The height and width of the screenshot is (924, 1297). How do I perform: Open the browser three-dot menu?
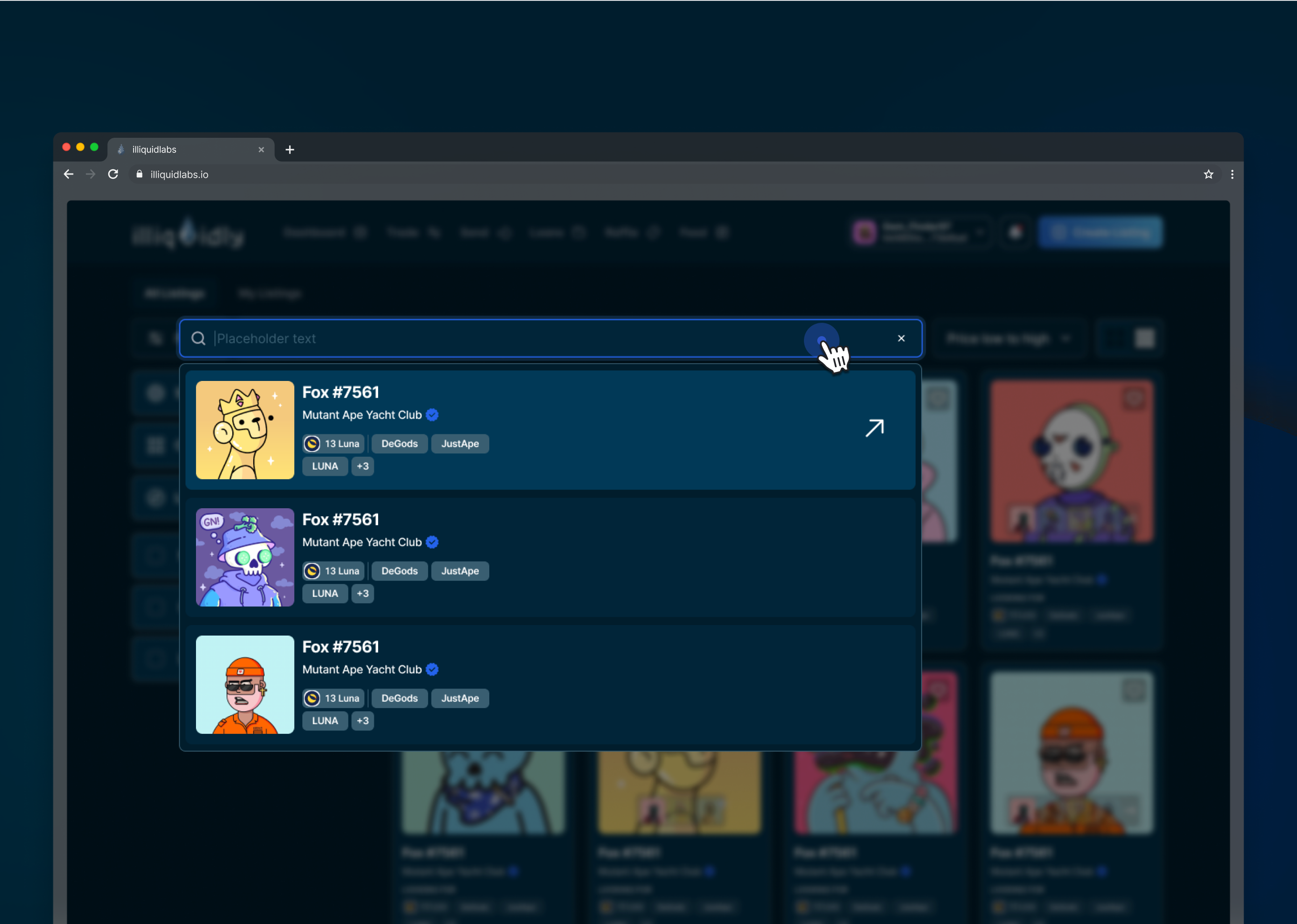[x=1232, y=174]
